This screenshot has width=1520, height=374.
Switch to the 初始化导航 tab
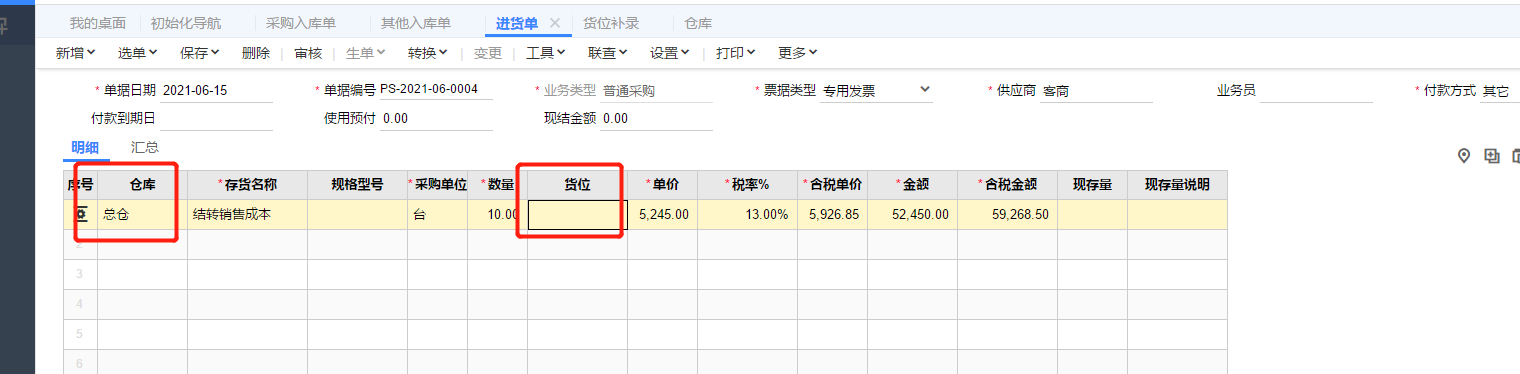tap(186, 22)
